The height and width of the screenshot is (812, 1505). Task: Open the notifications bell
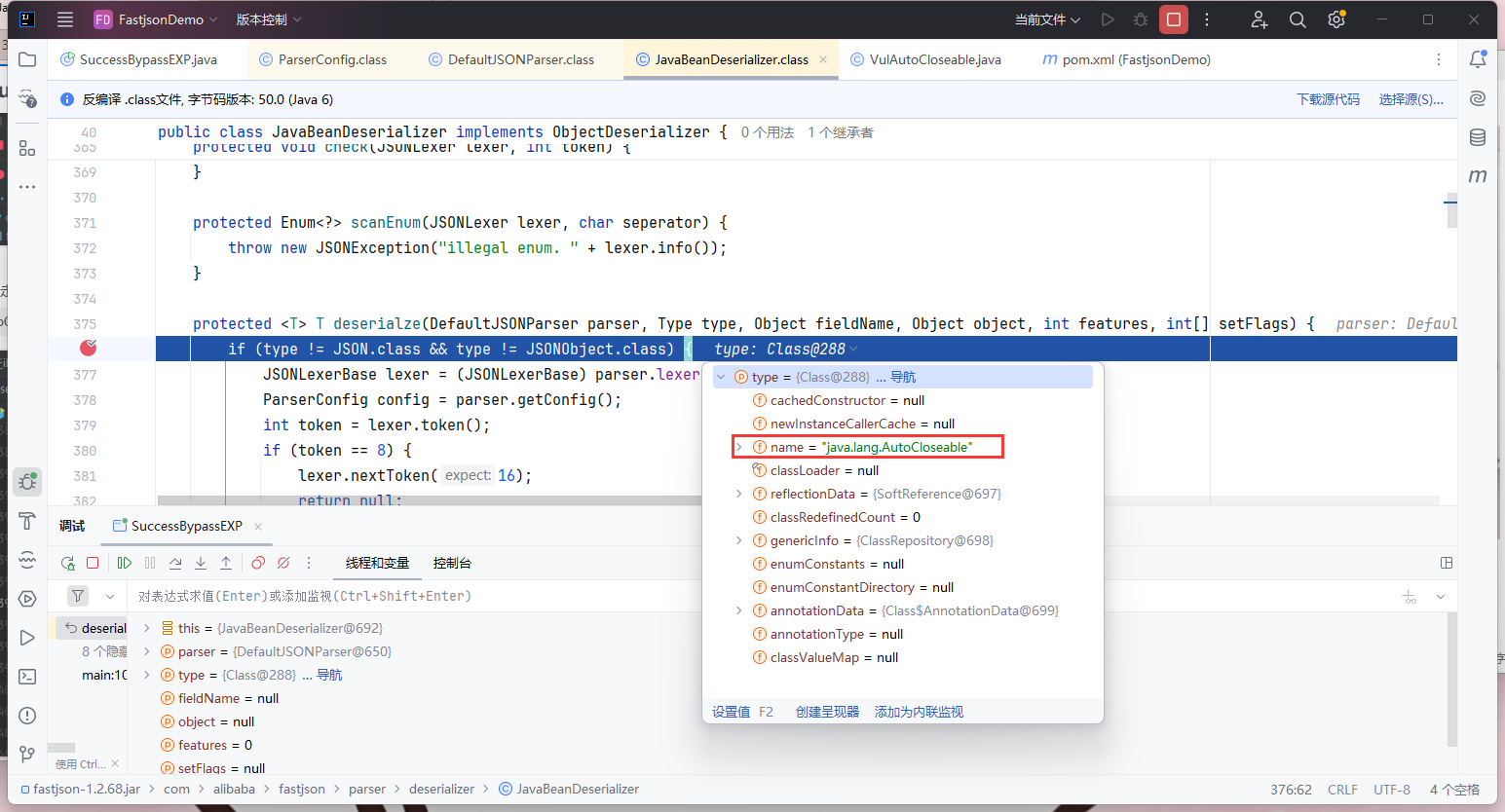(1478, 59)
